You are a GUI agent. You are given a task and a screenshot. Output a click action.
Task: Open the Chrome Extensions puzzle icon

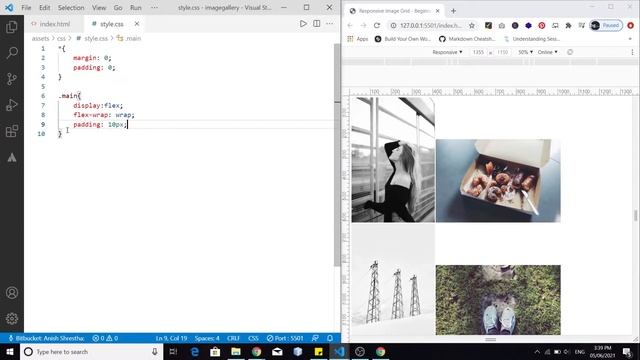[x=568, y=25]
